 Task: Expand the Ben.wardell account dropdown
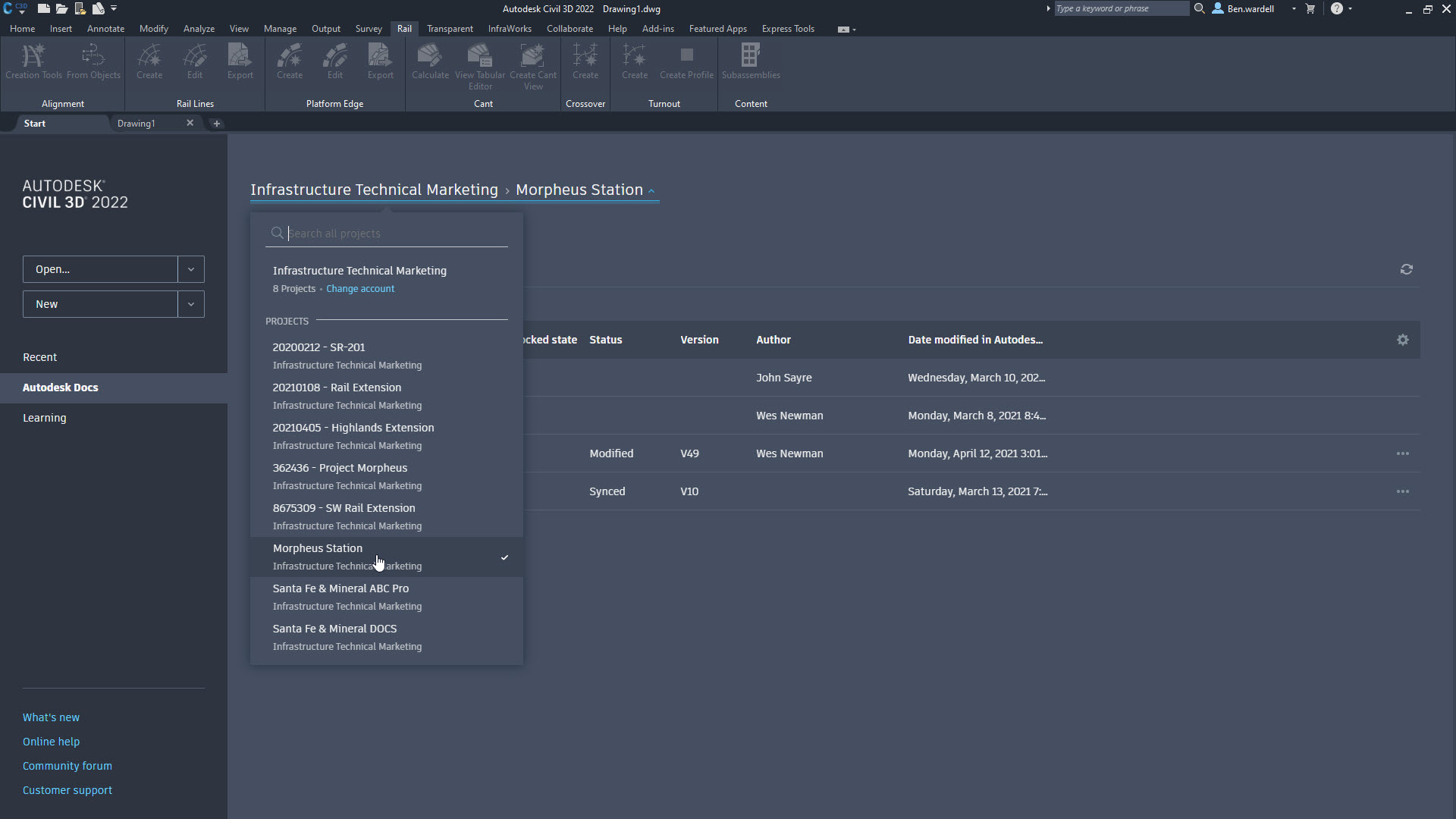tap(1294, 8)
